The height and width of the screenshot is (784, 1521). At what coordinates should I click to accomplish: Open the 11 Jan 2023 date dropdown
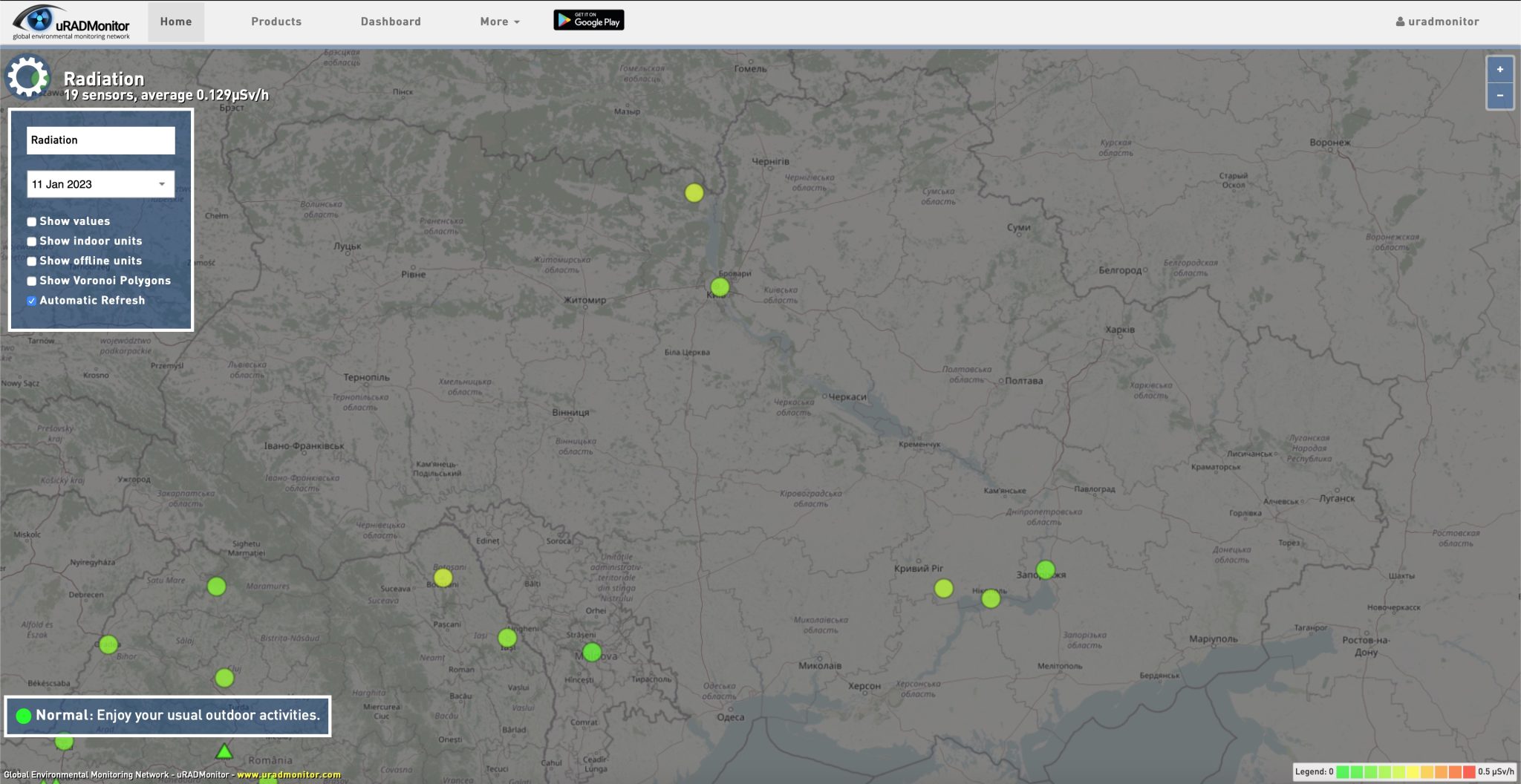click(x=100, y=183)
